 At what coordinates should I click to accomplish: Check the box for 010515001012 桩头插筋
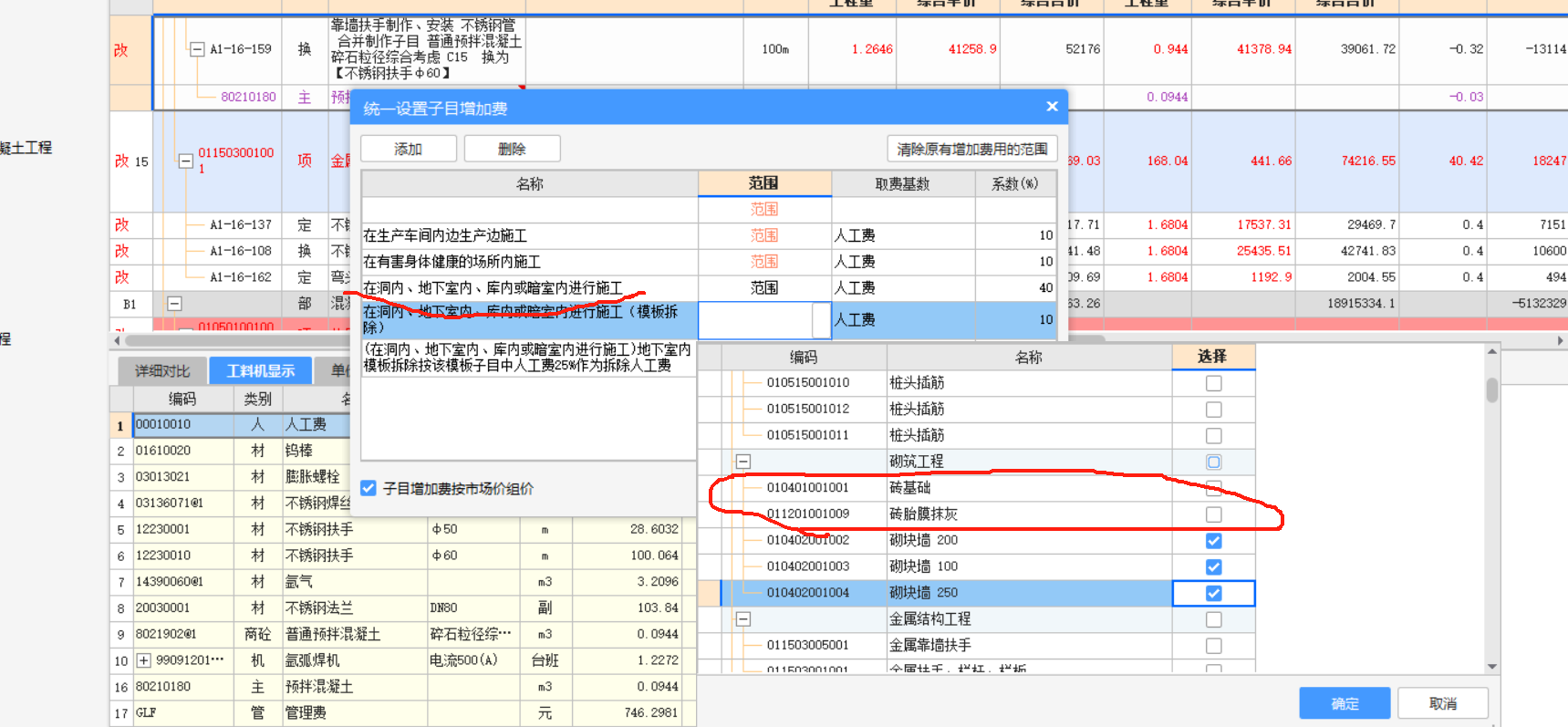[x=1213, y=410]
